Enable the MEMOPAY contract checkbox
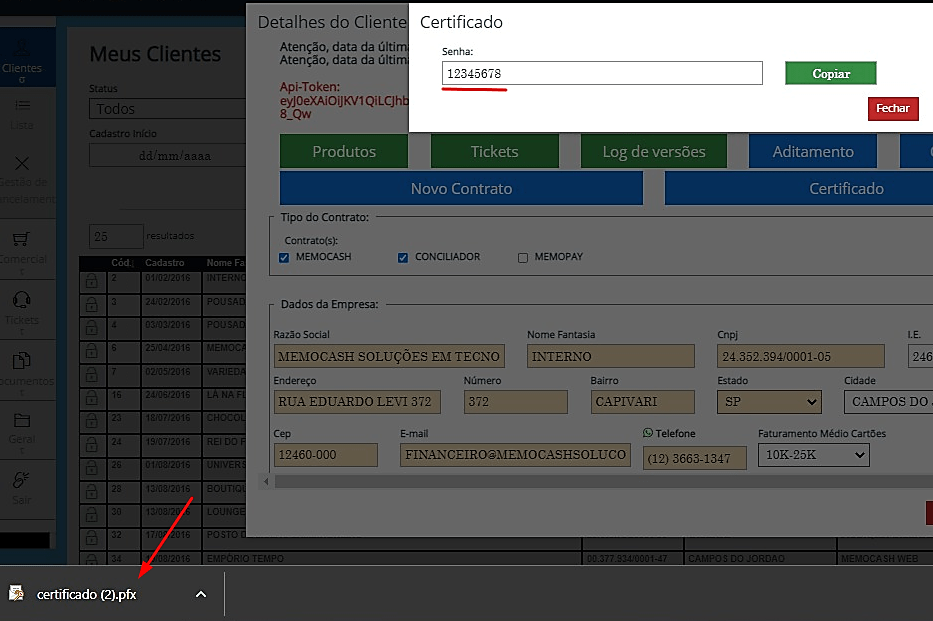The height and width of the screenshot is (621, 933). pyautogui.click(x=522, y=258)
